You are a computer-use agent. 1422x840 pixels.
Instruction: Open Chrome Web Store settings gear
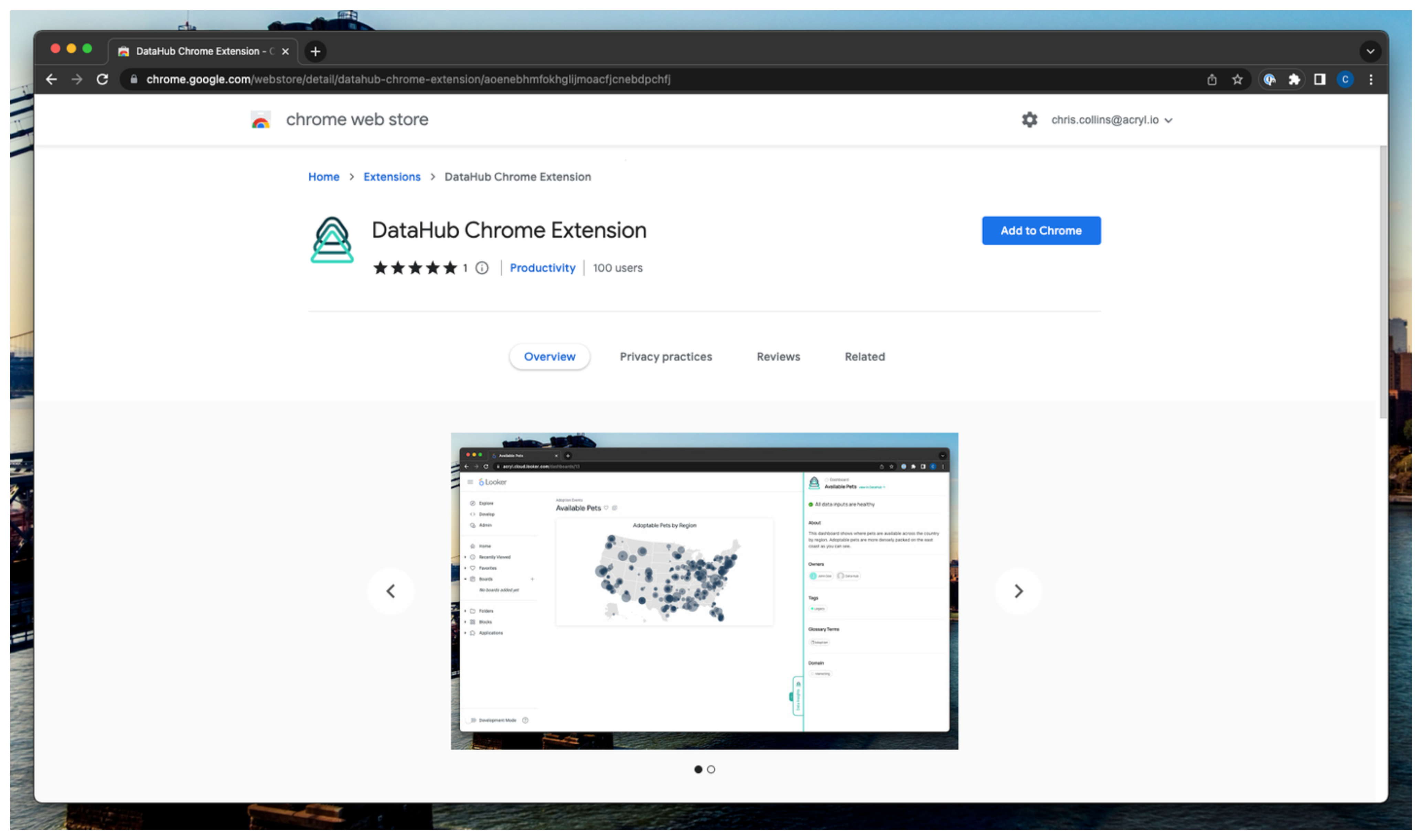click(1029, 120)
